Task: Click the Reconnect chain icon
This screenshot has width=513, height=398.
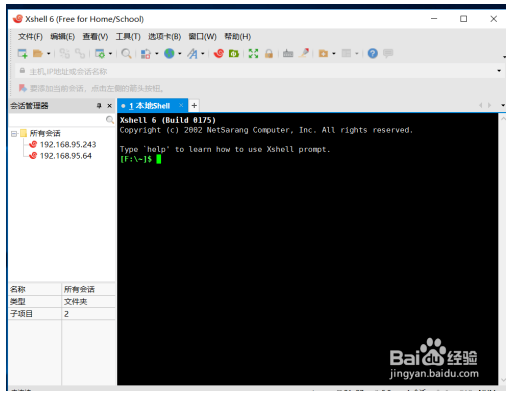Action: click(80, 53)
